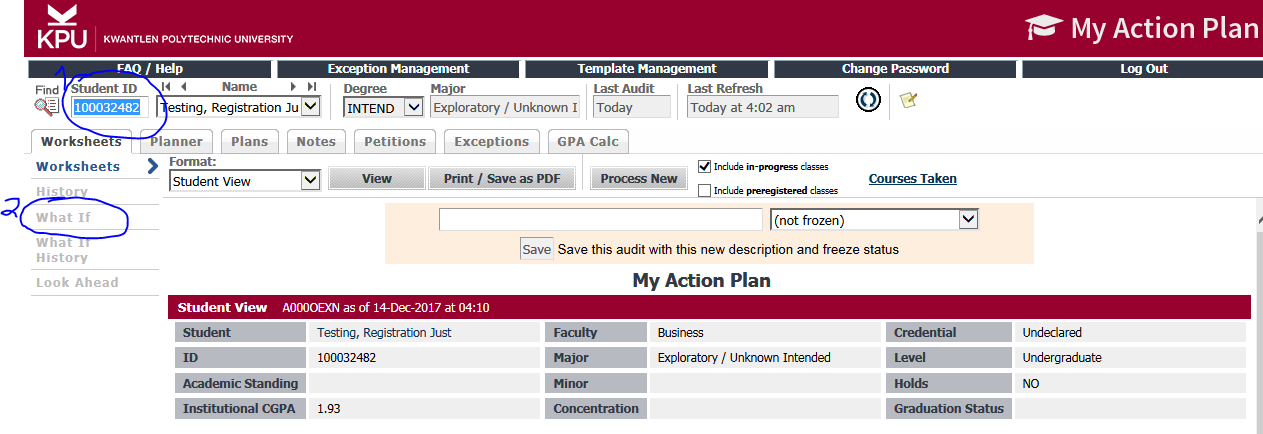Image resolution: width=1263 pixels, height=434 pixels.
Task: Switch to the Planner tab
Action: [176, 141]
